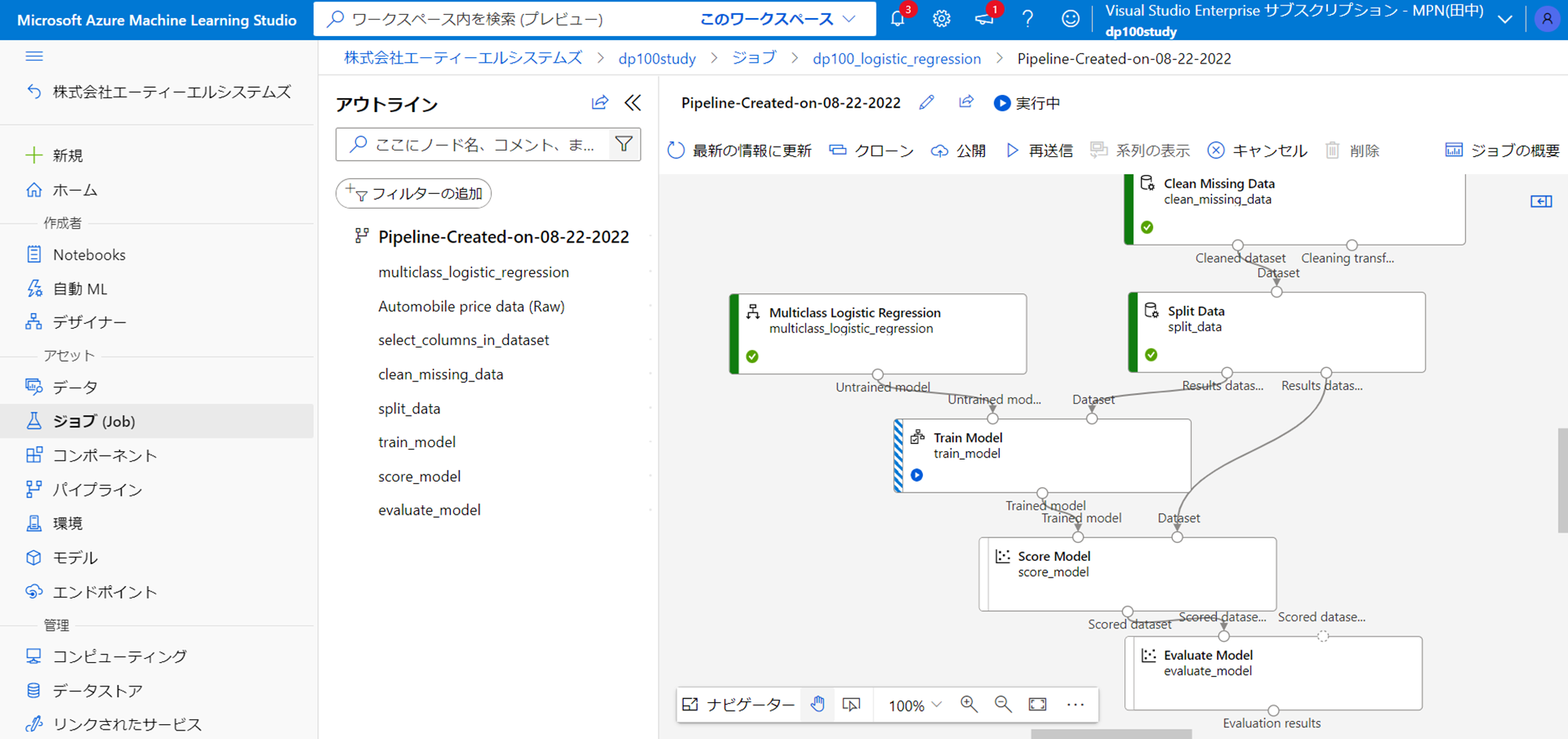
Task: Open the ジョブ breadcrumb link
Action: [754, 58]
